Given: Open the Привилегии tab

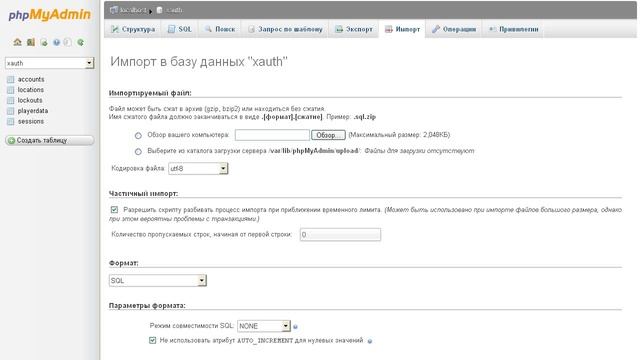Looking at the screenshot, I should pos(513,29).
